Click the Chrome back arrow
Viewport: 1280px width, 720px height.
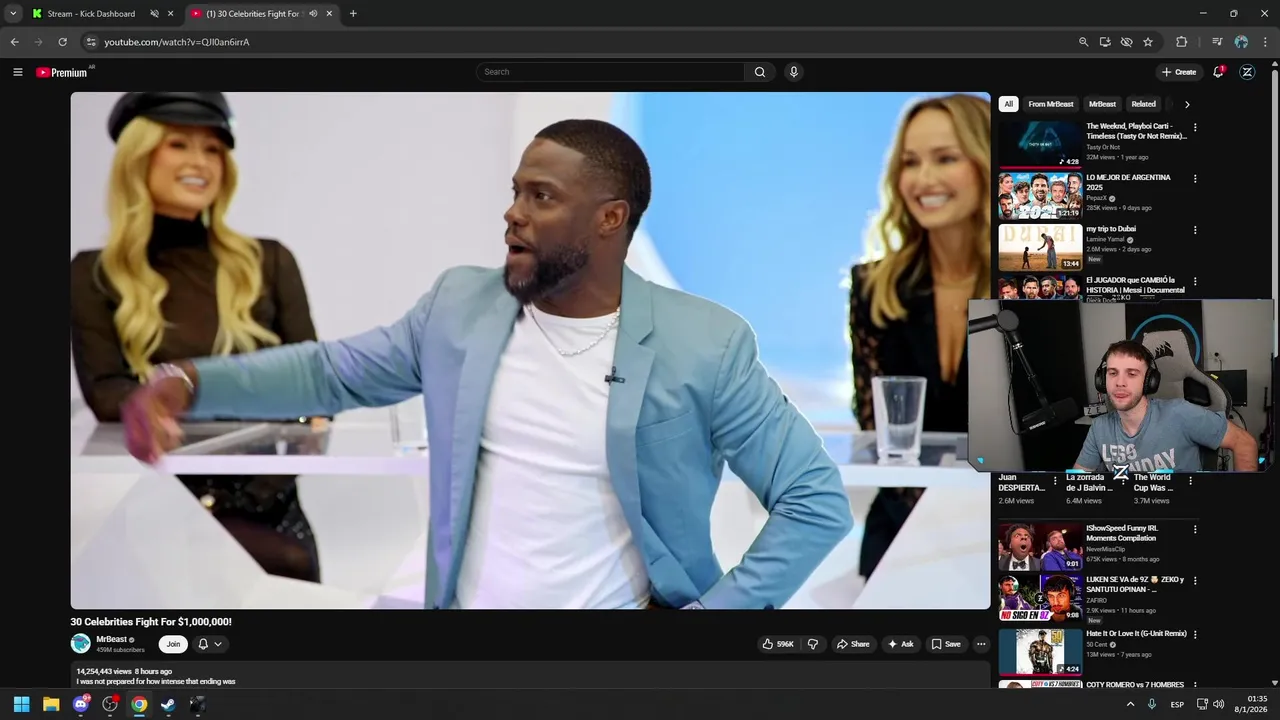tap(14, 42)
